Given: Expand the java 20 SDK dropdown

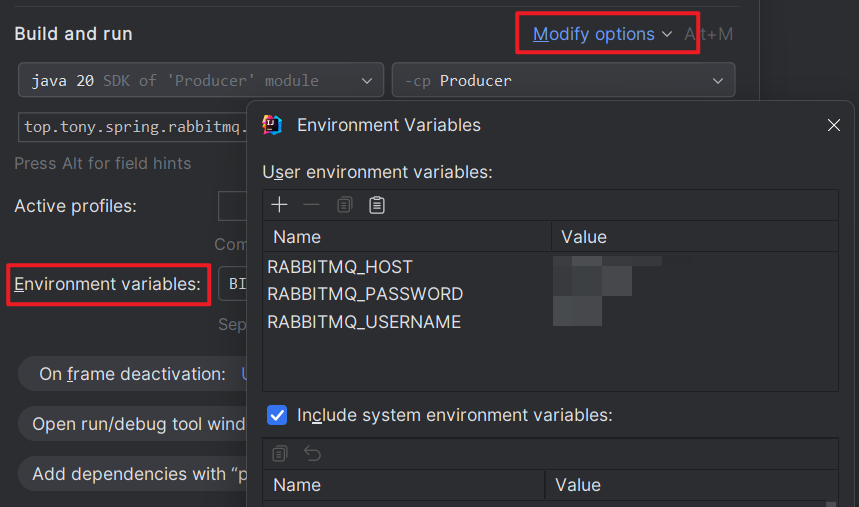Looking at the screenshot, I should click(x=200, y=81).
